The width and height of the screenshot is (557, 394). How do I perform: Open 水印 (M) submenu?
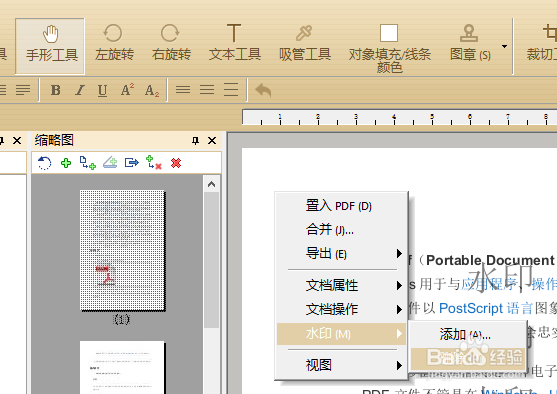(x=341, y=334)
